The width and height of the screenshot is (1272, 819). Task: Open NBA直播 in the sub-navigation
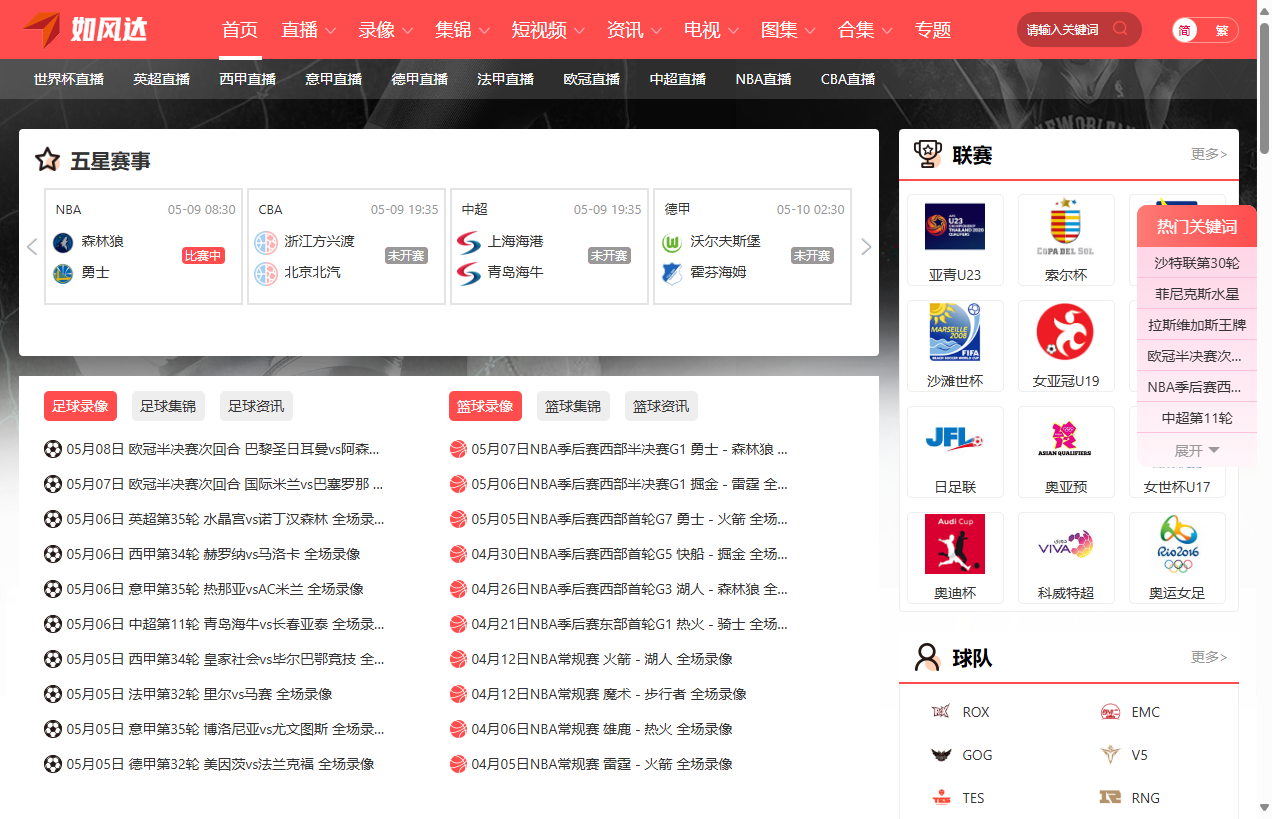(763, 79)
